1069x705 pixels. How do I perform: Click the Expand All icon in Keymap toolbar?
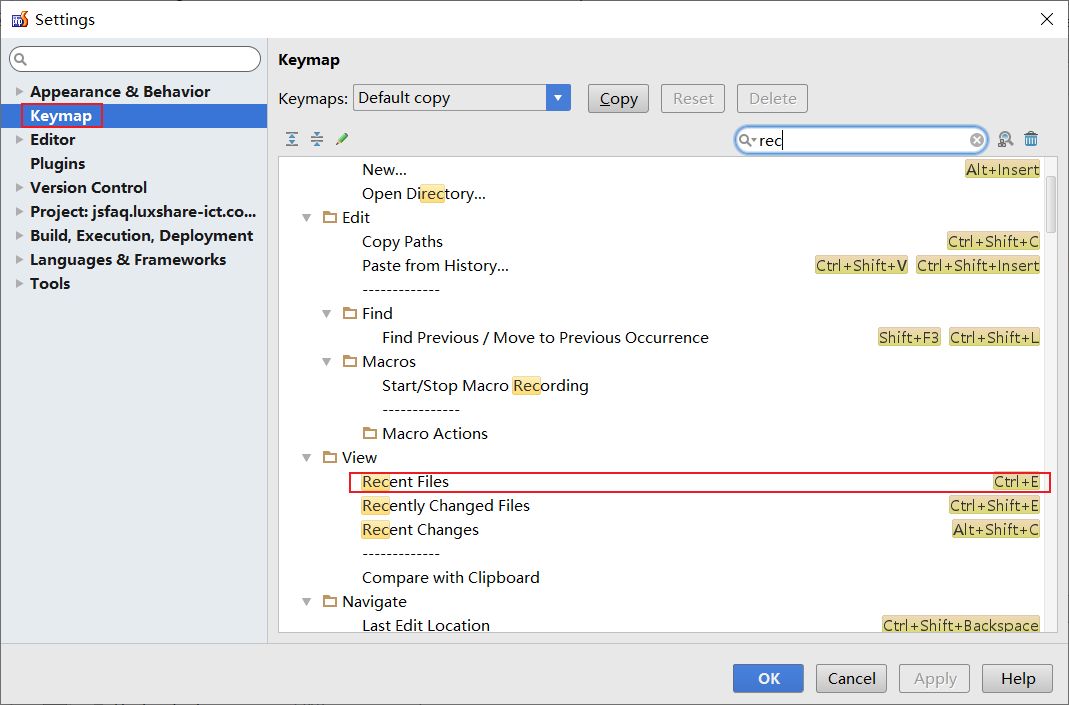click(x=292, y=139)
